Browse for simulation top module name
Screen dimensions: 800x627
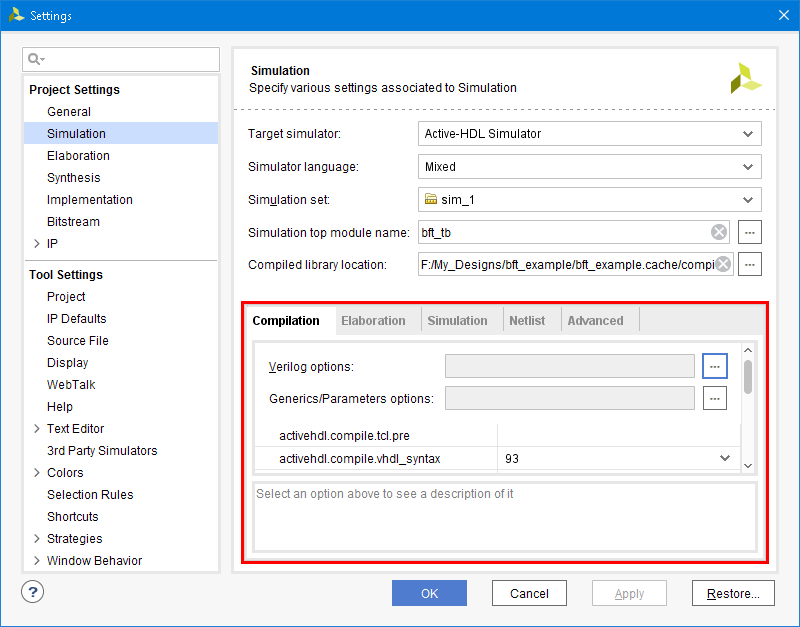pyautogui.click(x=750, y=233)
